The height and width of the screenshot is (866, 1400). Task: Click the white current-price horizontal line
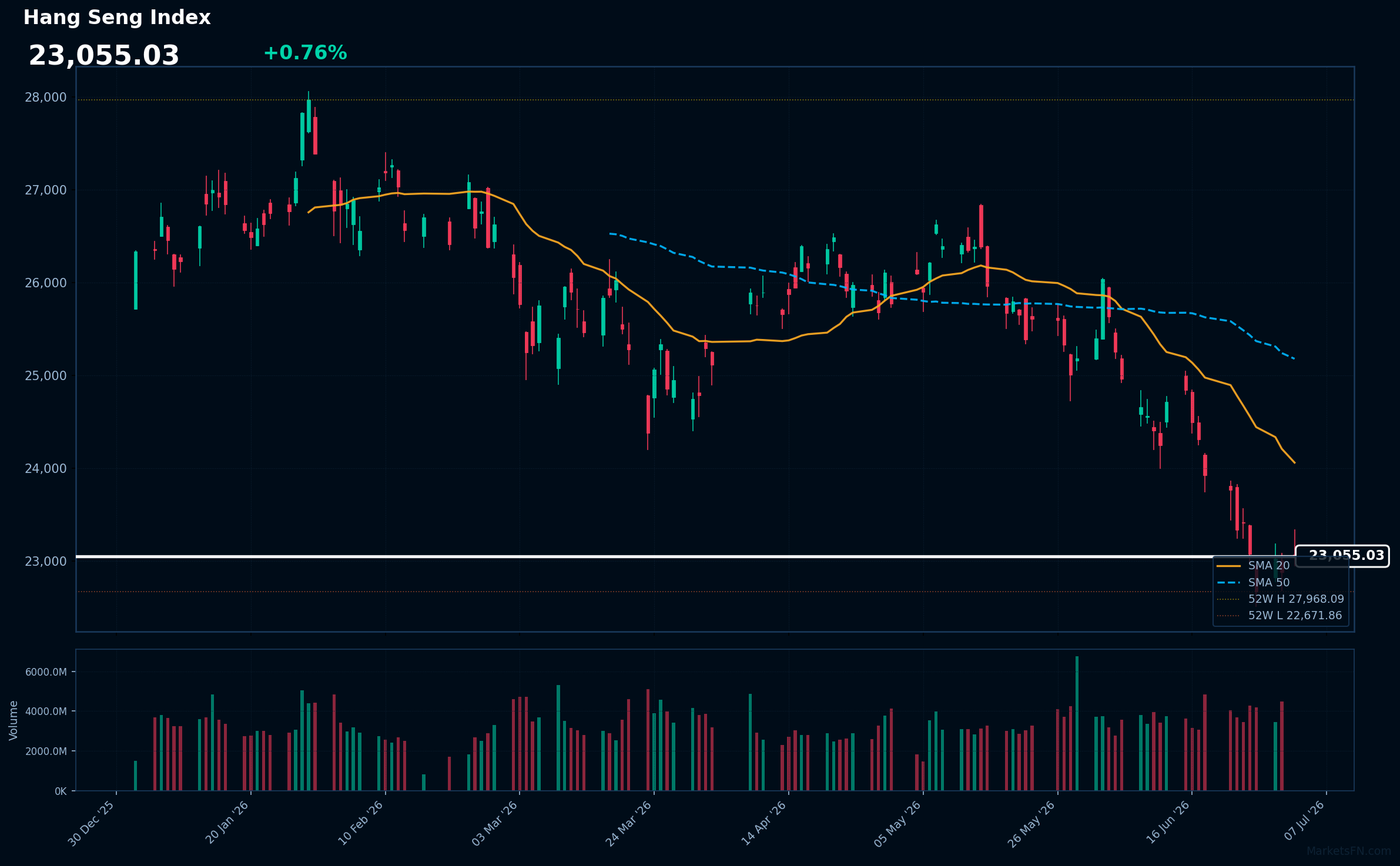[x=685, y=556]
